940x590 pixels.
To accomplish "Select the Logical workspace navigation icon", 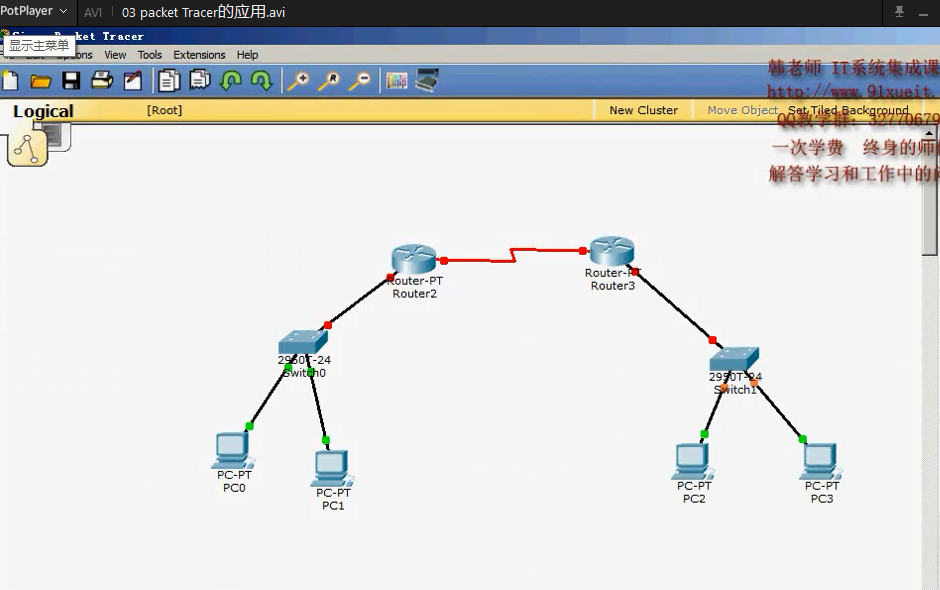I will 27,149.
